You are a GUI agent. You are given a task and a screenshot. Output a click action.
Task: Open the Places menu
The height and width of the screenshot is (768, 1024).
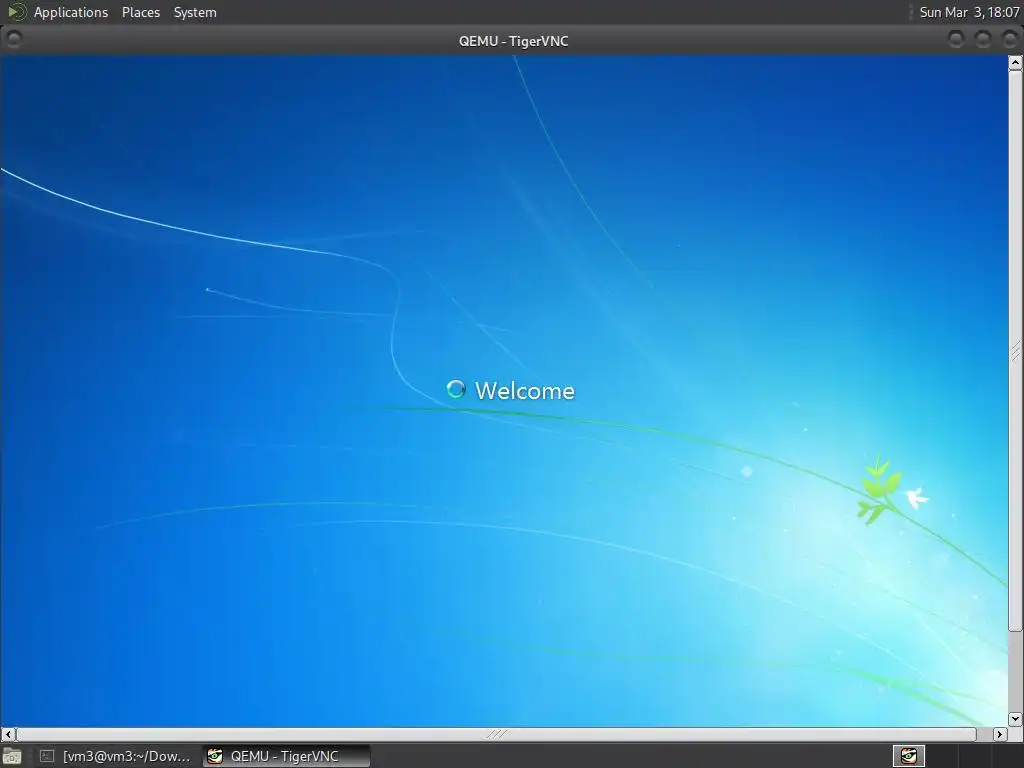click(x=141, y=12)
